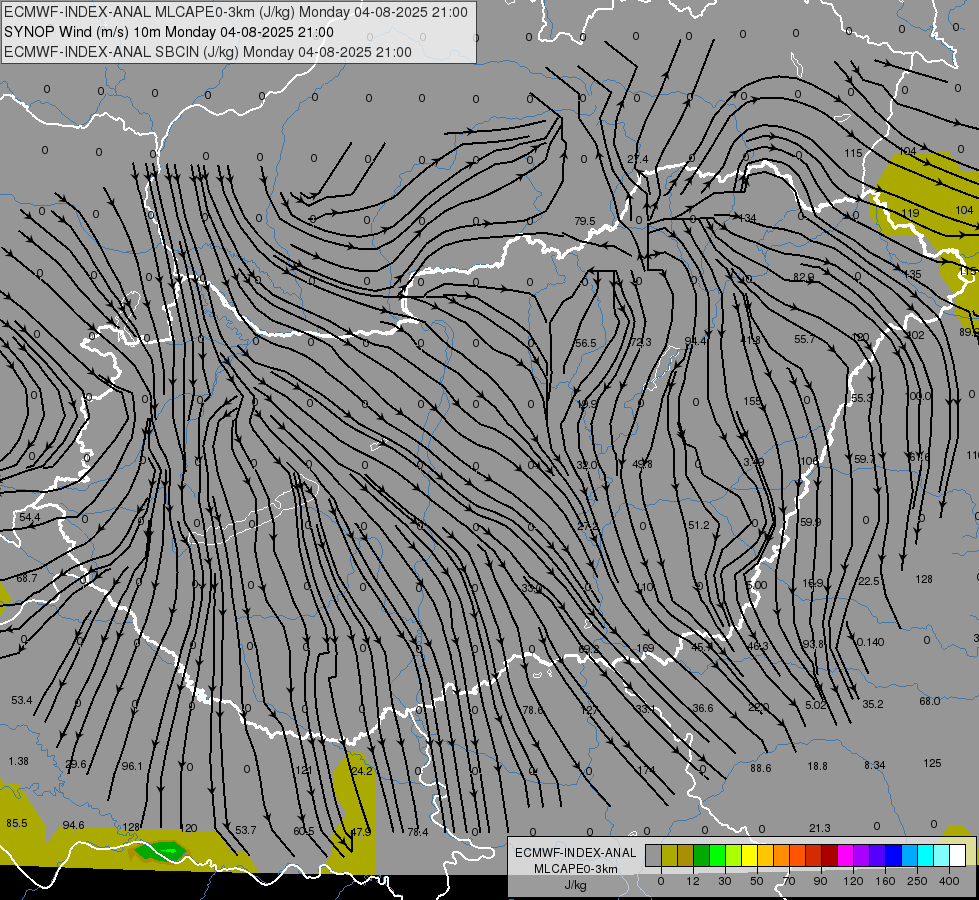The height and width of the screenshot is (900, 979).
Task: Click the legend tick label 90
Action: point(821,881)
